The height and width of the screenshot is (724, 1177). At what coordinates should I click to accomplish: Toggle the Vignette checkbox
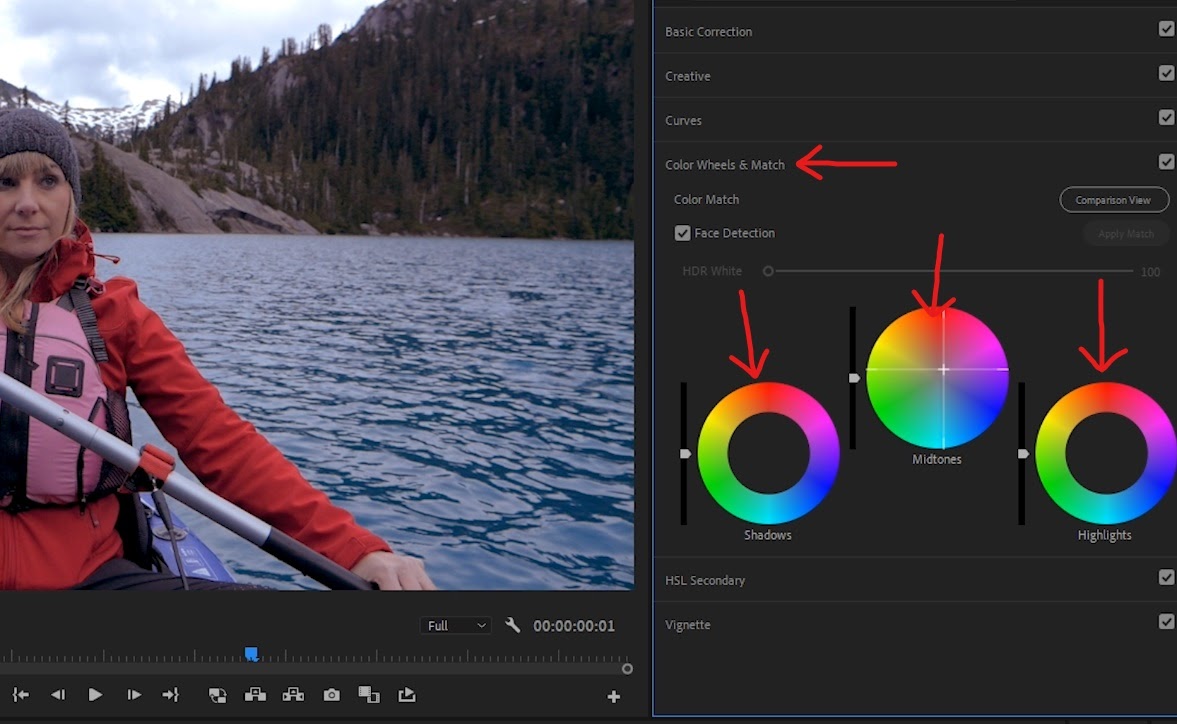(x=1166, y=621)
